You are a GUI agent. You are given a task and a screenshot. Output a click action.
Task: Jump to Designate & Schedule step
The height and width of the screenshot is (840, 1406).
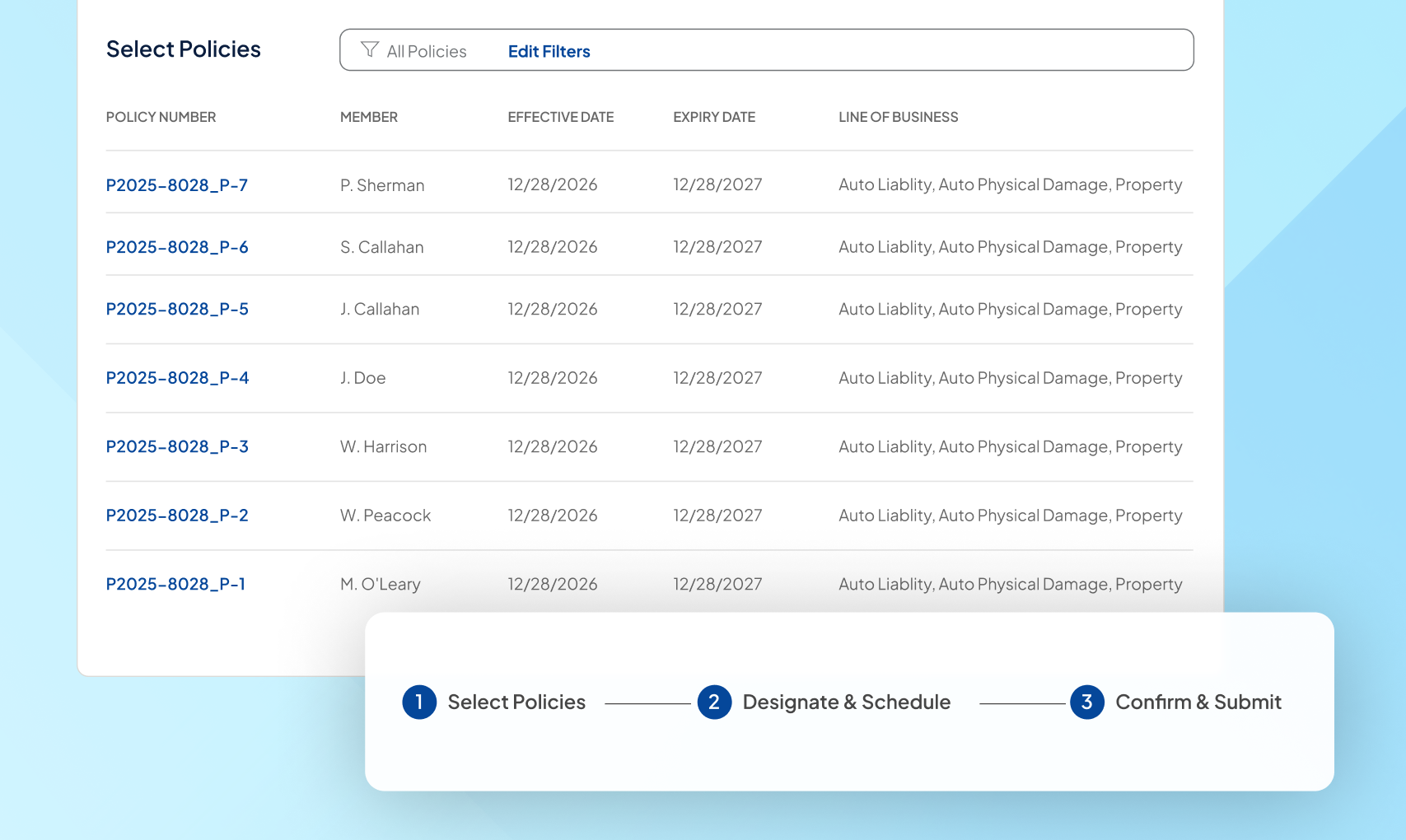[846, 702]
